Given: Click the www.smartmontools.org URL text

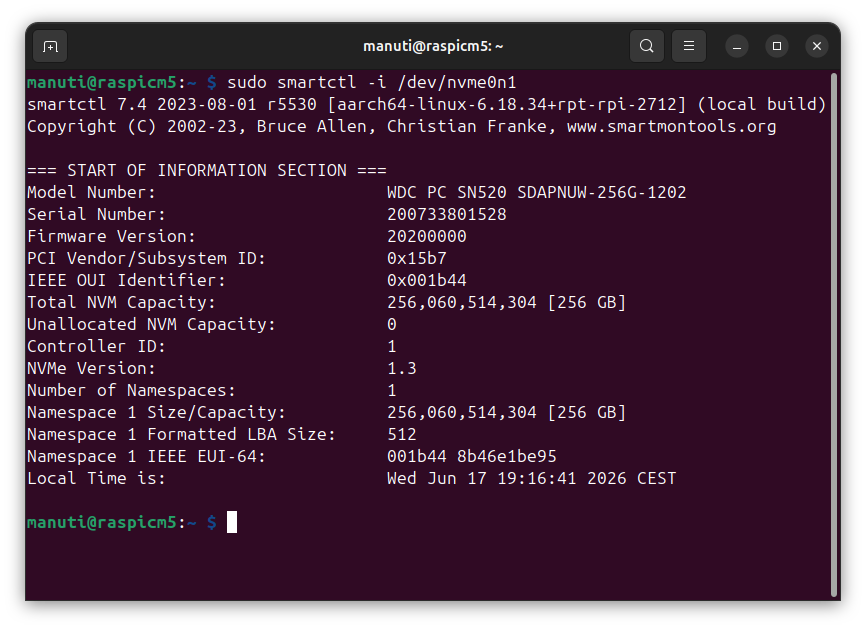Looking at the screenshot, I should tap(672, 126).
